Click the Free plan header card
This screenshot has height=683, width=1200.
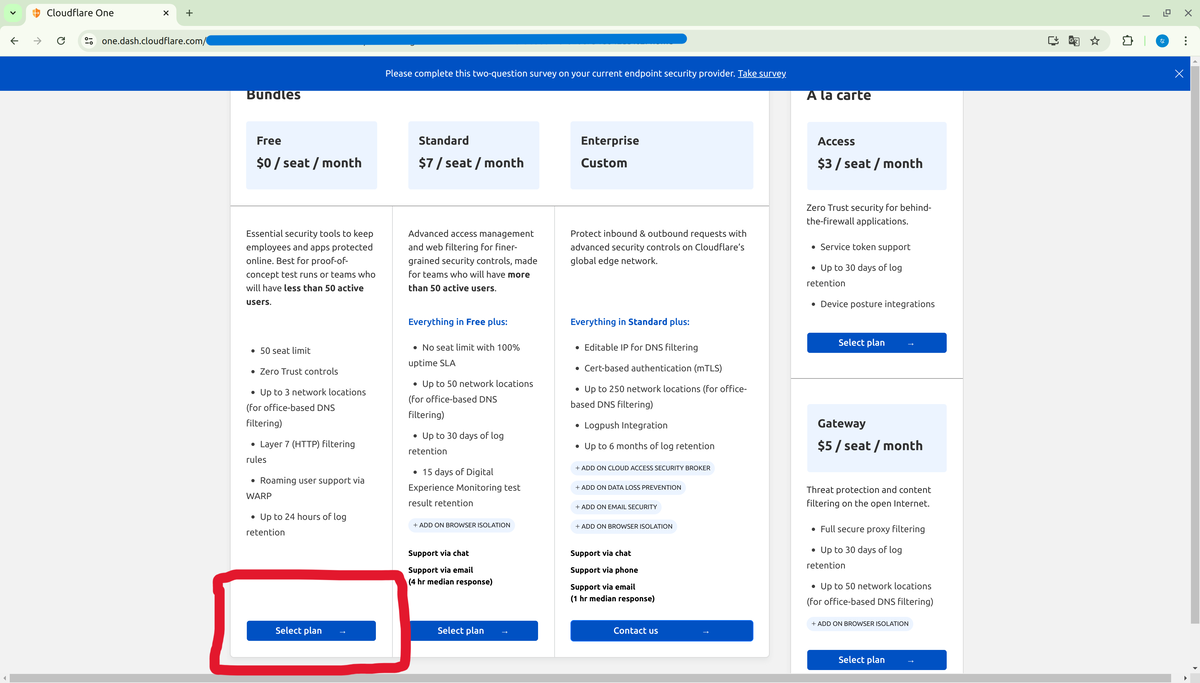tap(311, 155)
